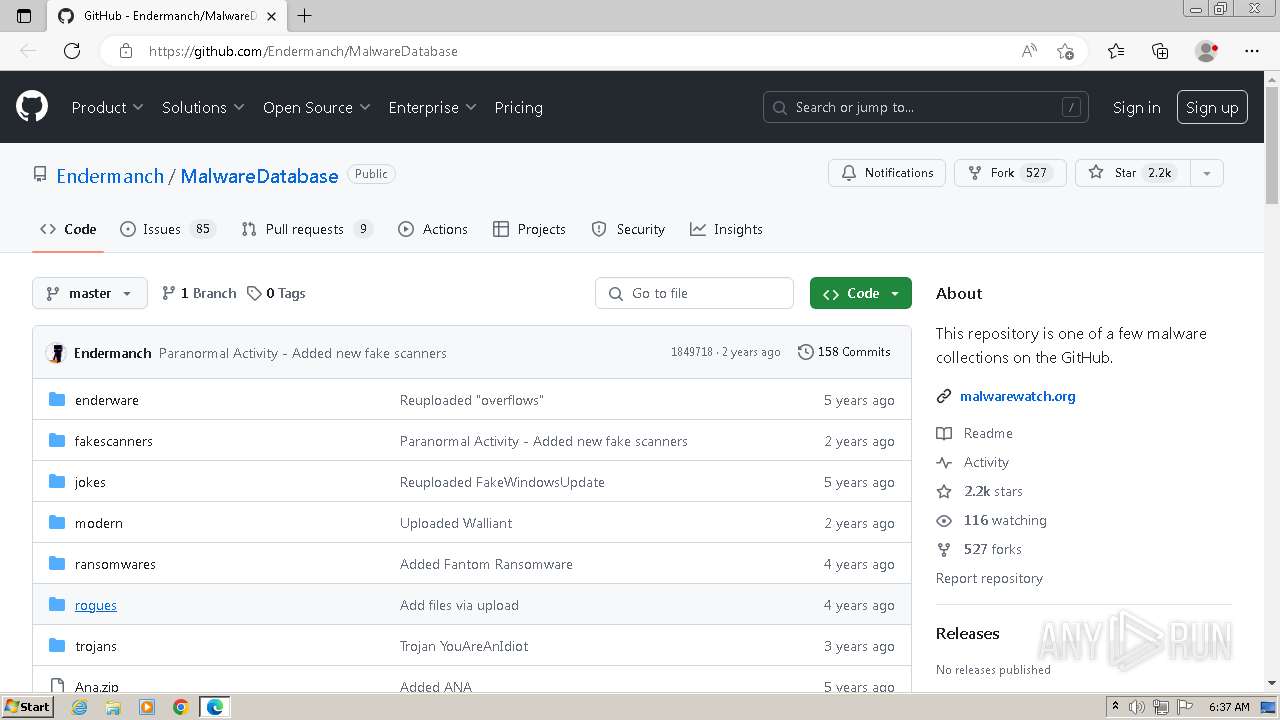The width and height of the screenshot is (1280, 720).
Task: Open the Projects tab
Action: pyautogui.click(x=529, y=229)
